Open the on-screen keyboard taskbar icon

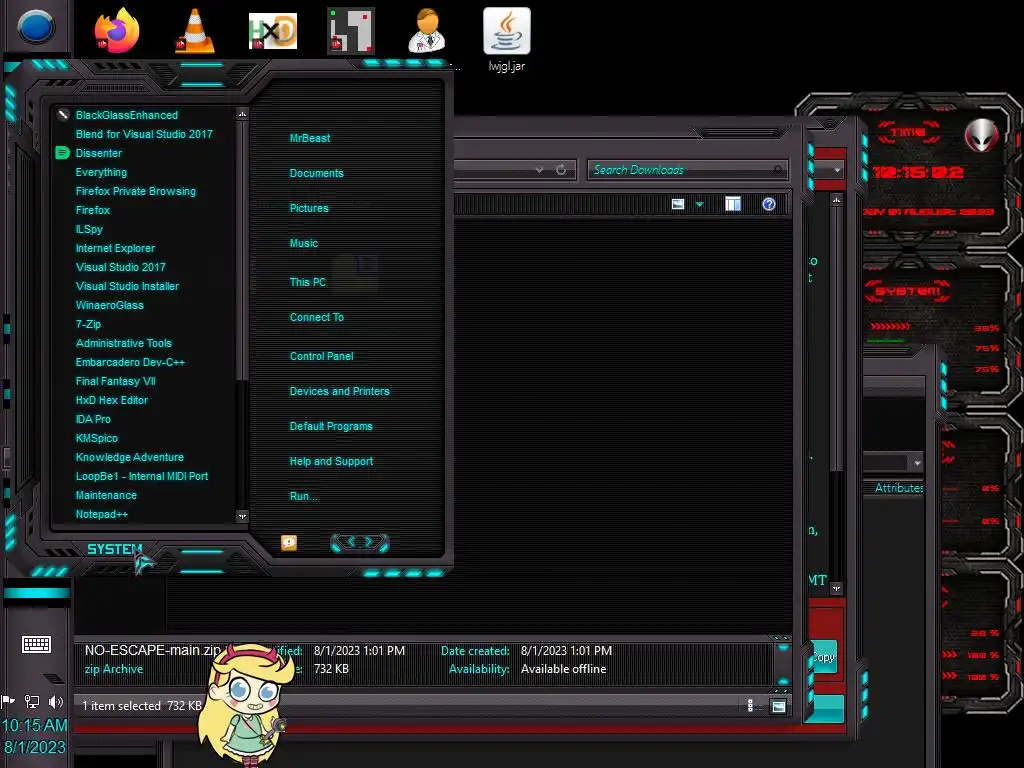(x=36, y=645)
